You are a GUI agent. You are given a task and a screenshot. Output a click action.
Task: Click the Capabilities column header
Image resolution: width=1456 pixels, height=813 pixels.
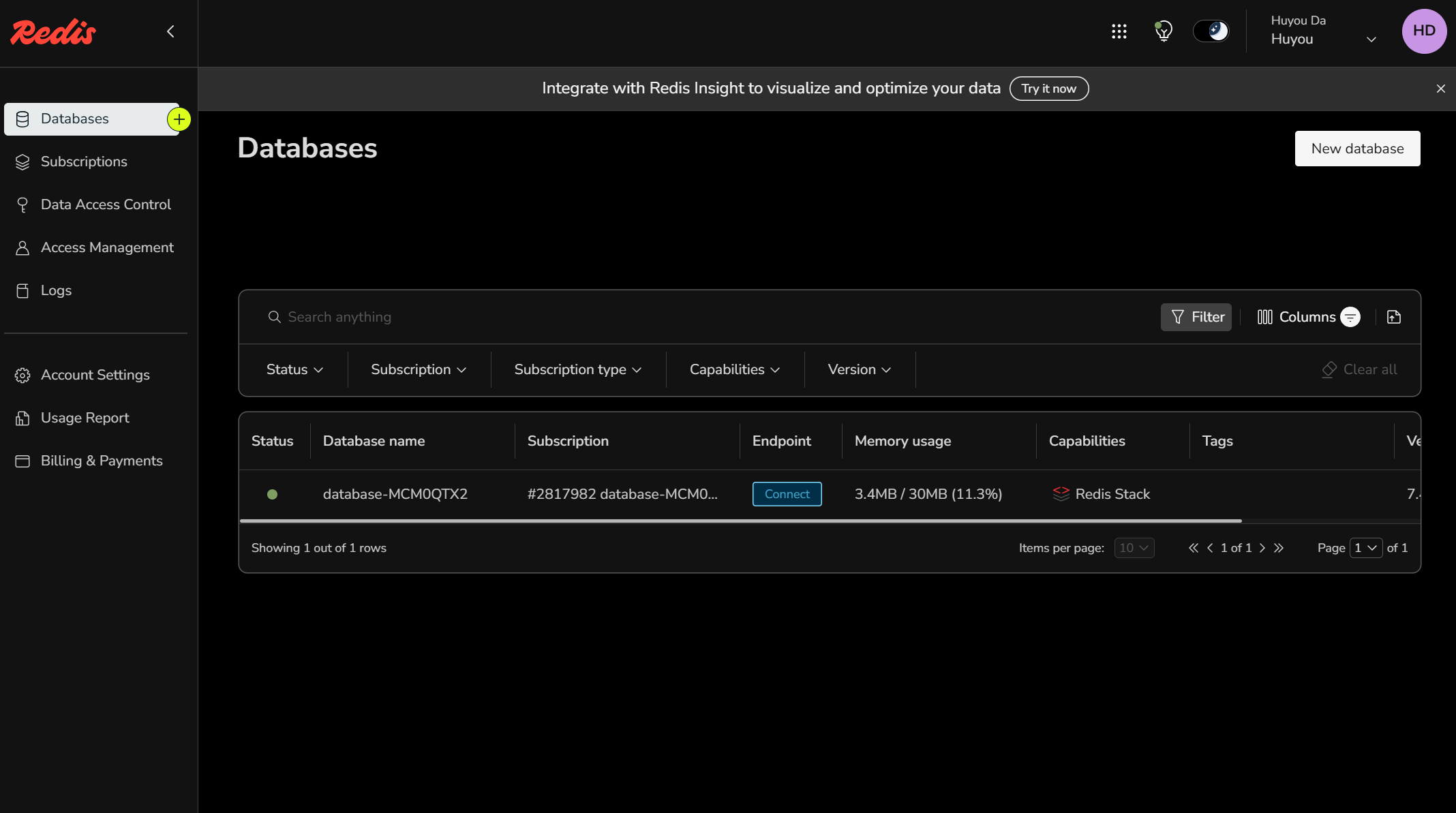click(x=1087, y=441)
